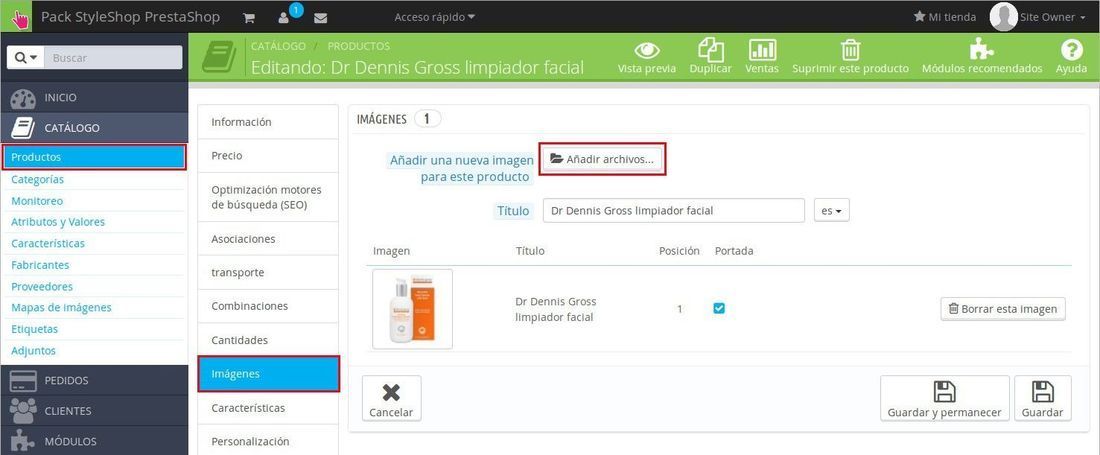Open Monitoreo in the sidebar
Image resolution: width=1100 pixels, height=455 pixels.
click(x=36, y=201)
